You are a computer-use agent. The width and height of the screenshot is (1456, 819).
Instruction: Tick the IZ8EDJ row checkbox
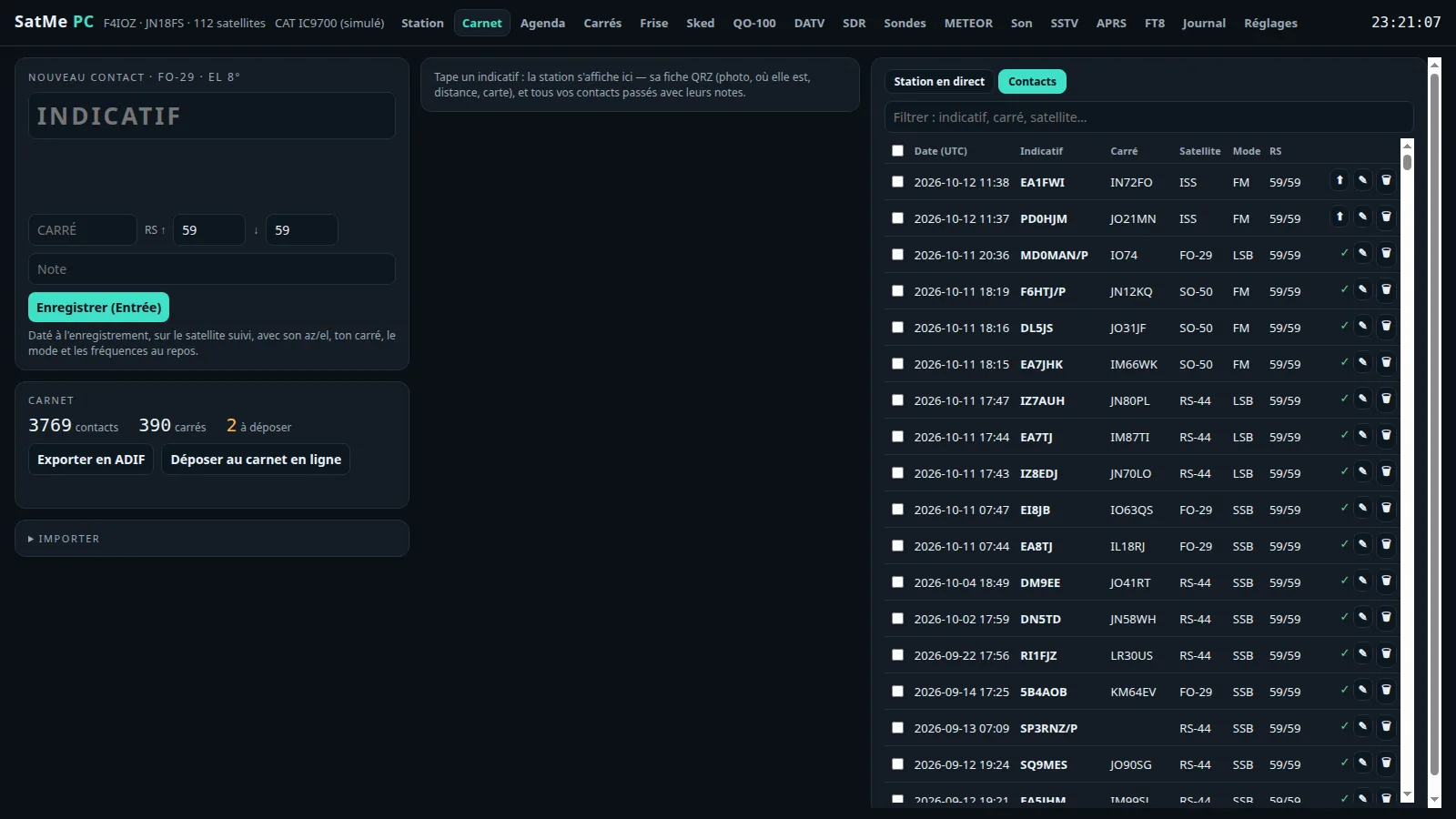[x=898, y=473]
